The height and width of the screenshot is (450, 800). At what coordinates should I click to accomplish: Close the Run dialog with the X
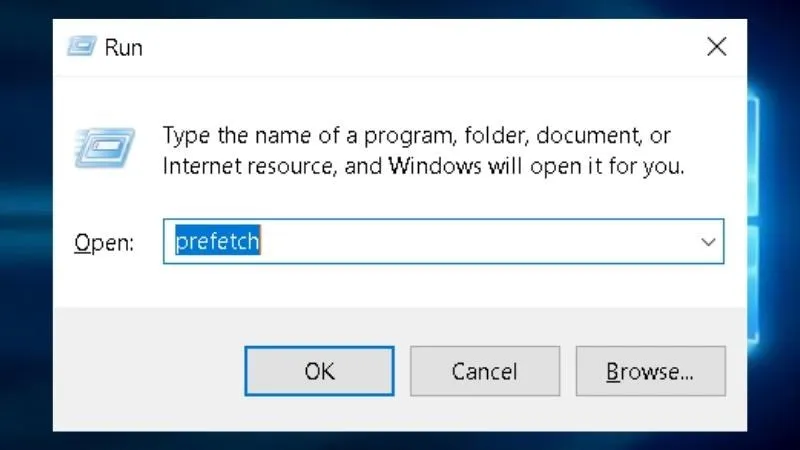click(716, 46)
